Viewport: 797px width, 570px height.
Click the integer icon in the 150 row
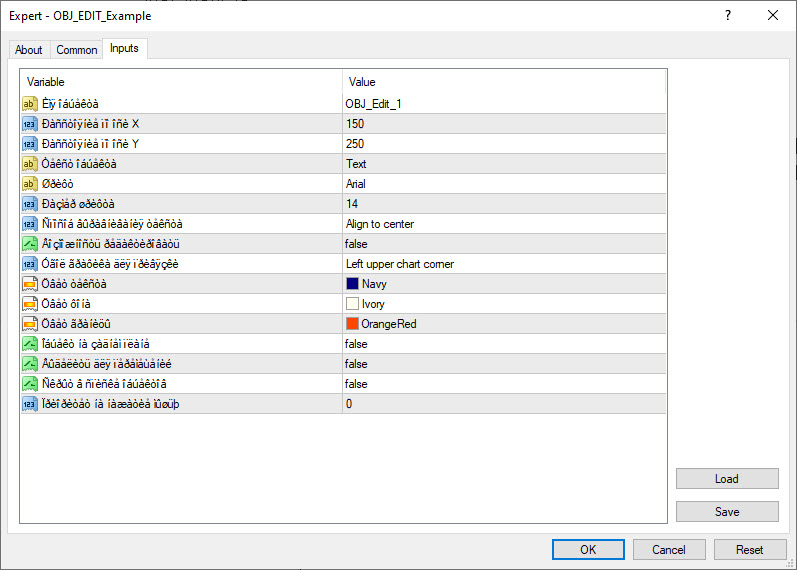click(x=30, y=124)
